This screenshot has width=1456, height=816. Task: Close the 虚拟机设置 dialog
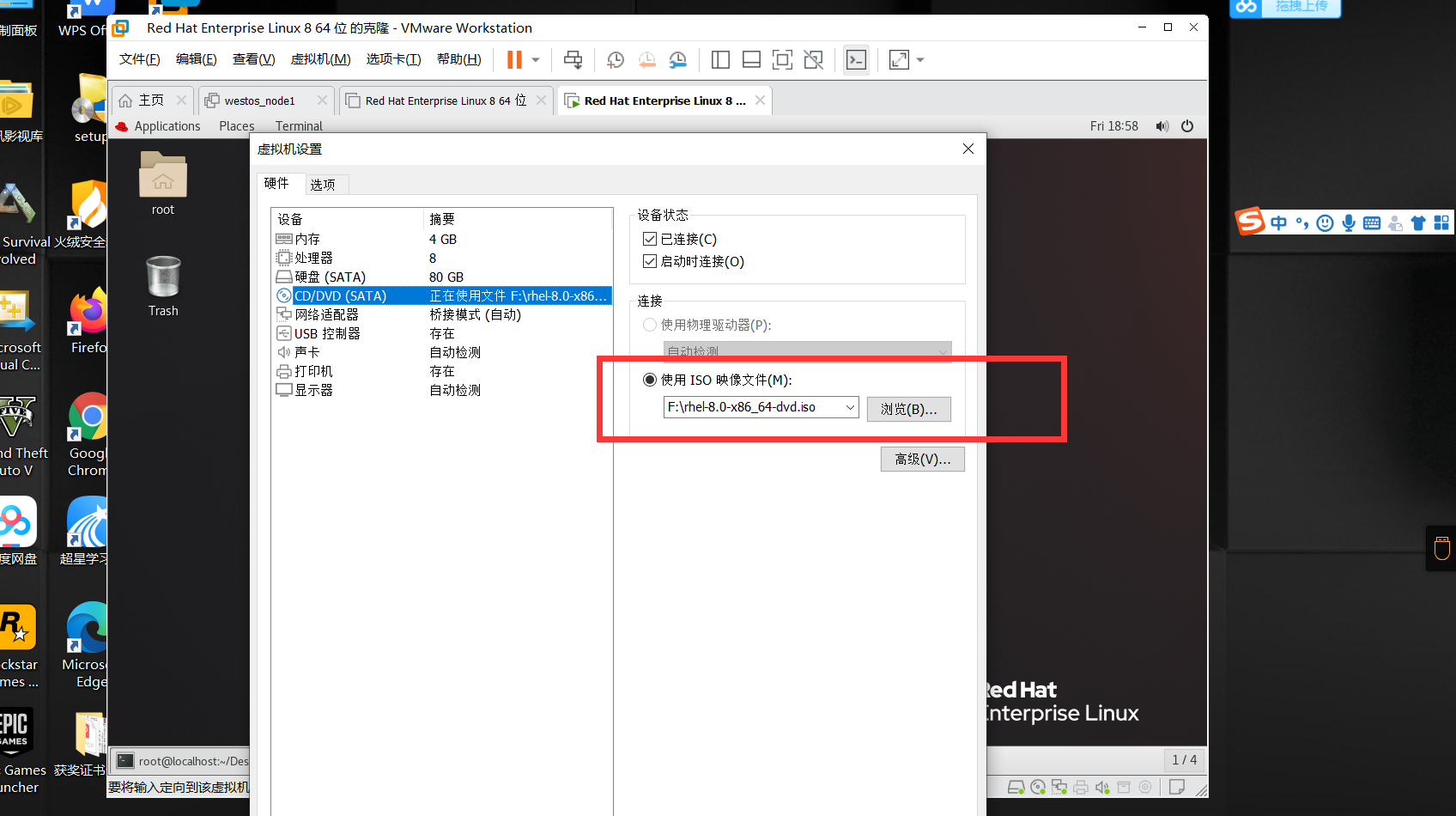coord(968,149)
